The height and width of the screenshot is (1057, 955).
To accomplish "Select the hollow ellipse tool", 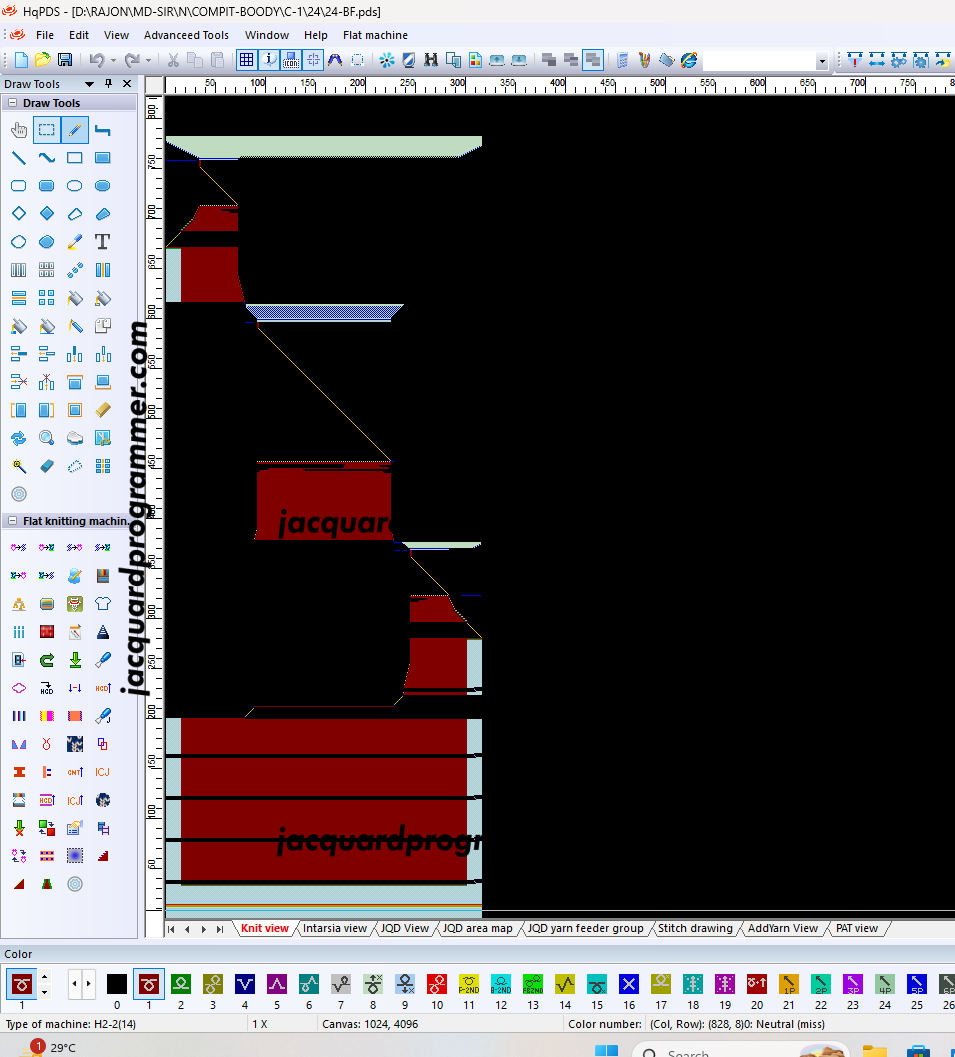I will (74, 186).
